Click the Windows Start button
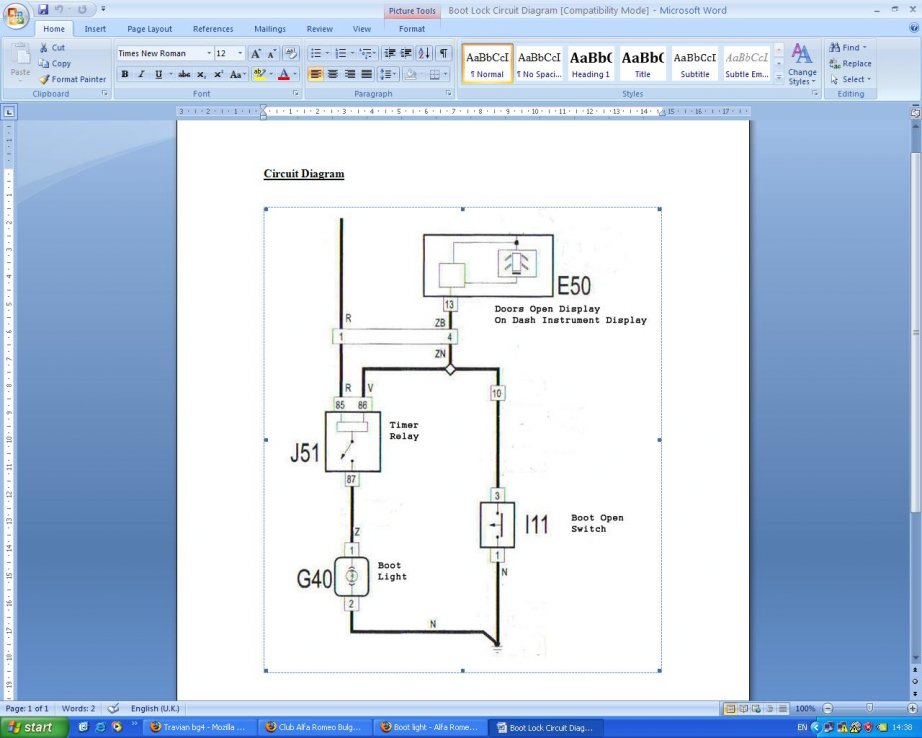 click(33, 727)
